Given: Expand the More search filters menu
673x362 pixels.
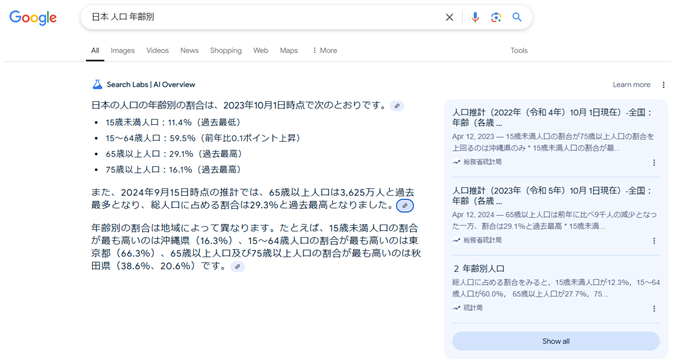Looking at the screenshot, I should click(325, 51).
